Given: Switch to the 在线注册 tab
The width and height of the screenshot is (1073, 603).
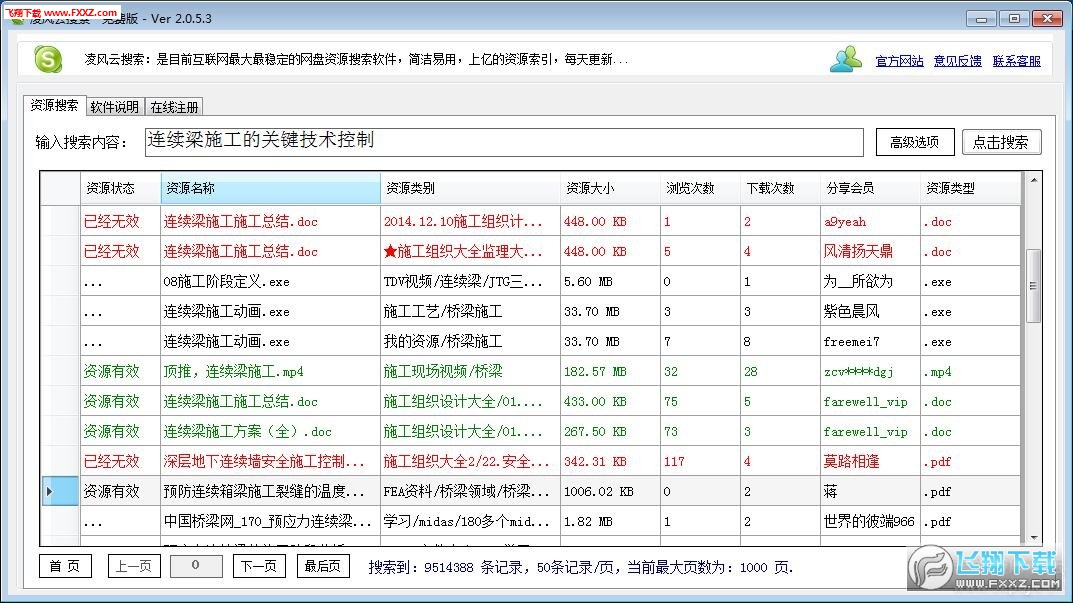Looking at the screenshot, I should [174, 107].
